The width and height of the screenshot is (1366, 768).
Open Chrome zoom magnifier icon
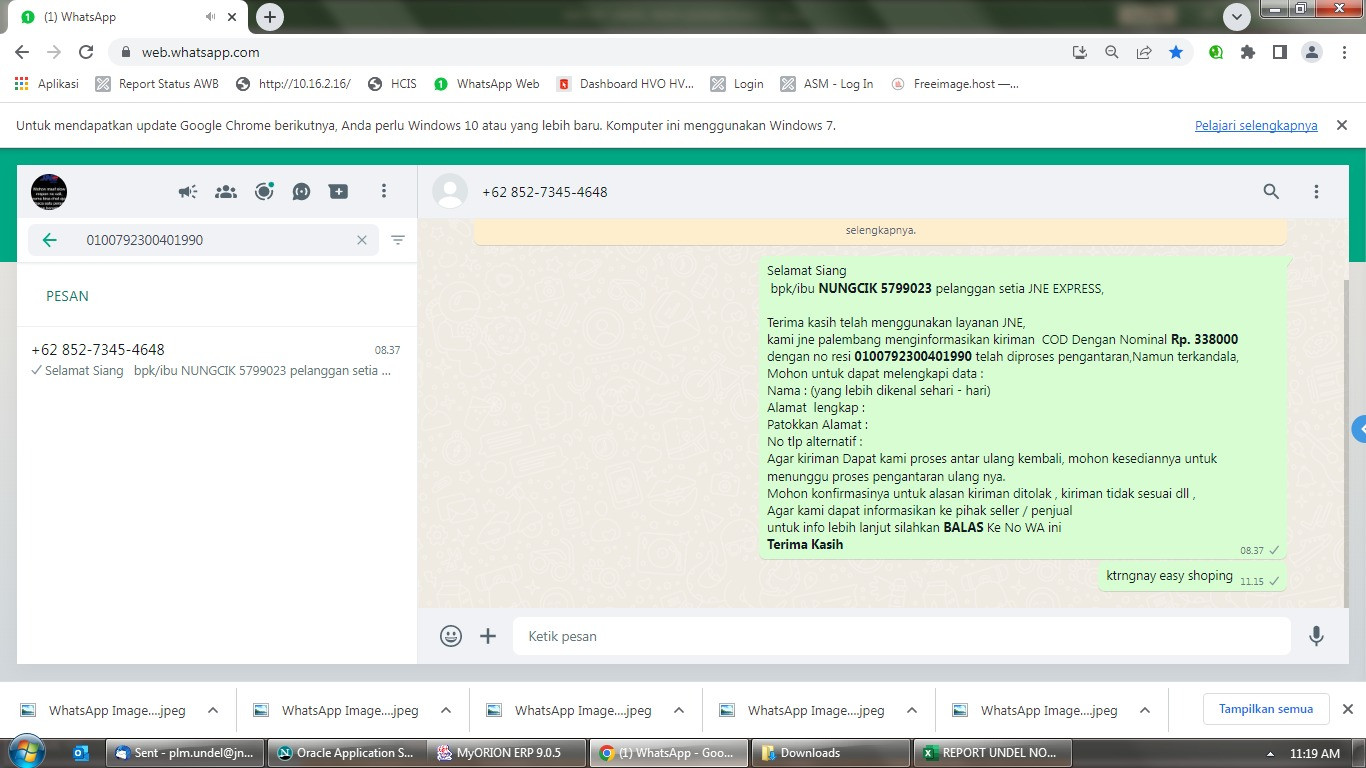(x=1112, y=52)
